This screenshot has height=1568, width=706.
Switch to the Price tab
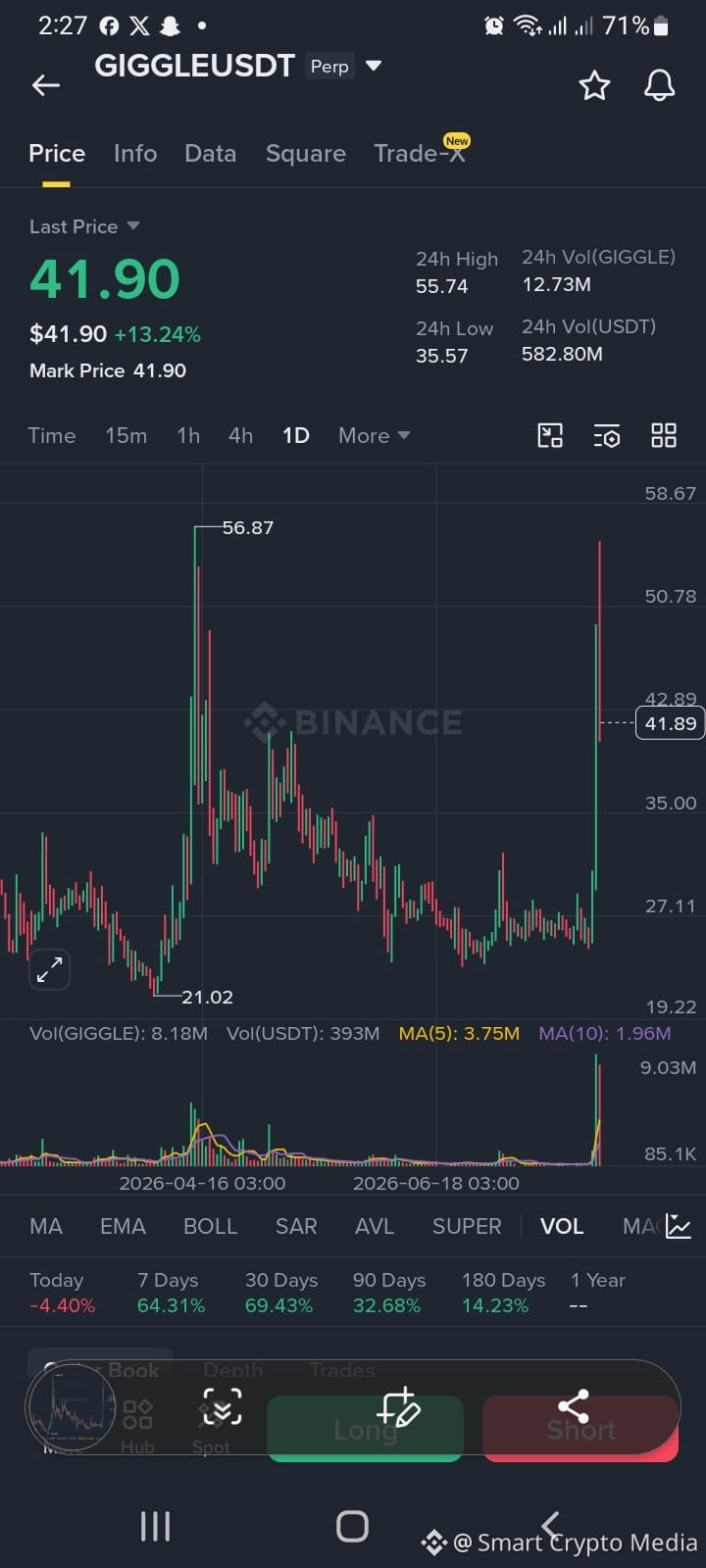point(57,154)
